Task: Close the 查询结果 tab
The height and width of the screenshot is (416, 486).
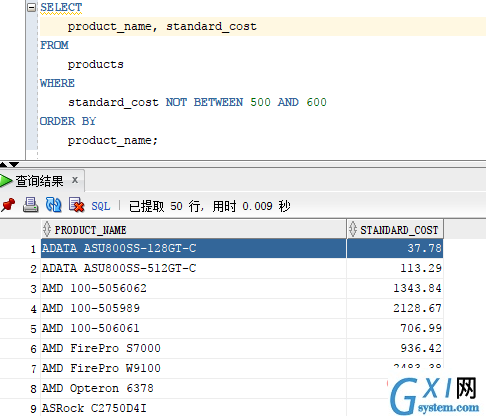Action: click(x=75, y=180)
